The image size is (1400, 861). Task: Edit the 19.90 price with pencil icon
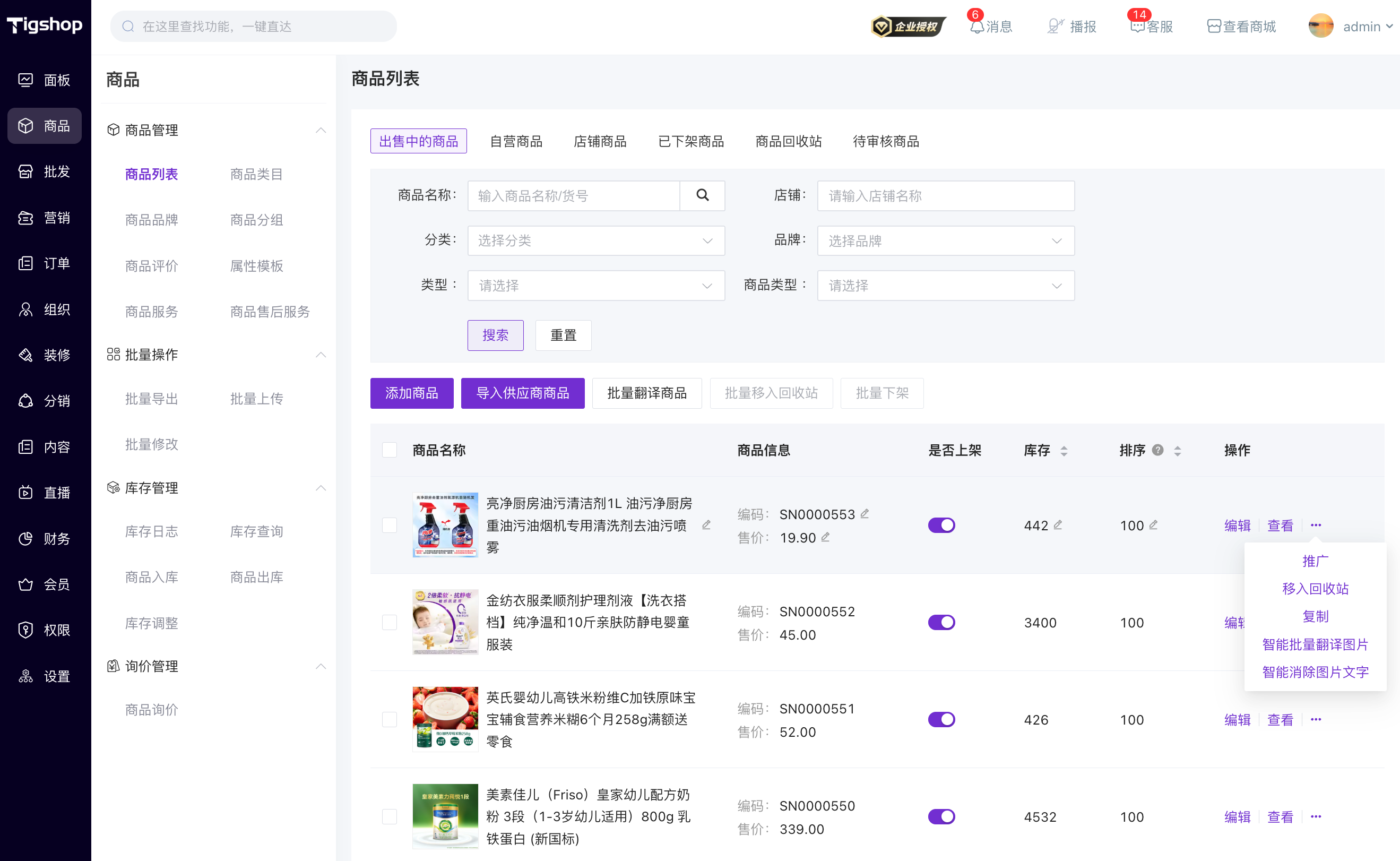825,537
